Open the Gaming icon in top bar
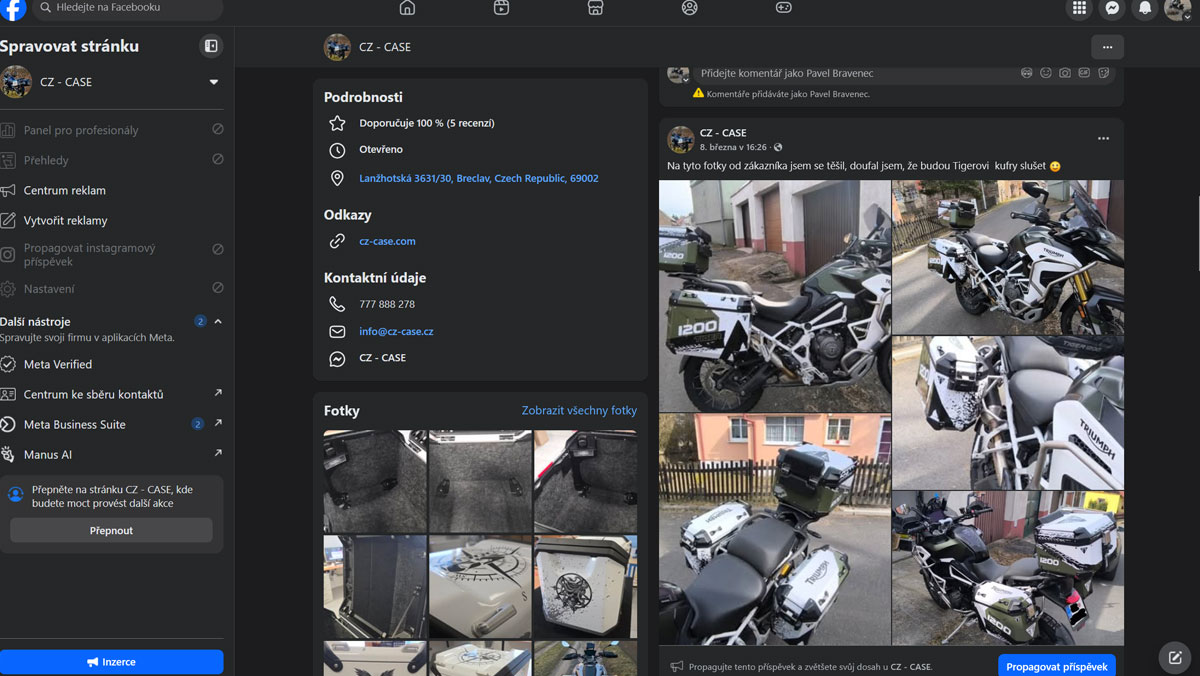The image size is (1200, 676). [x=783, y=8]
